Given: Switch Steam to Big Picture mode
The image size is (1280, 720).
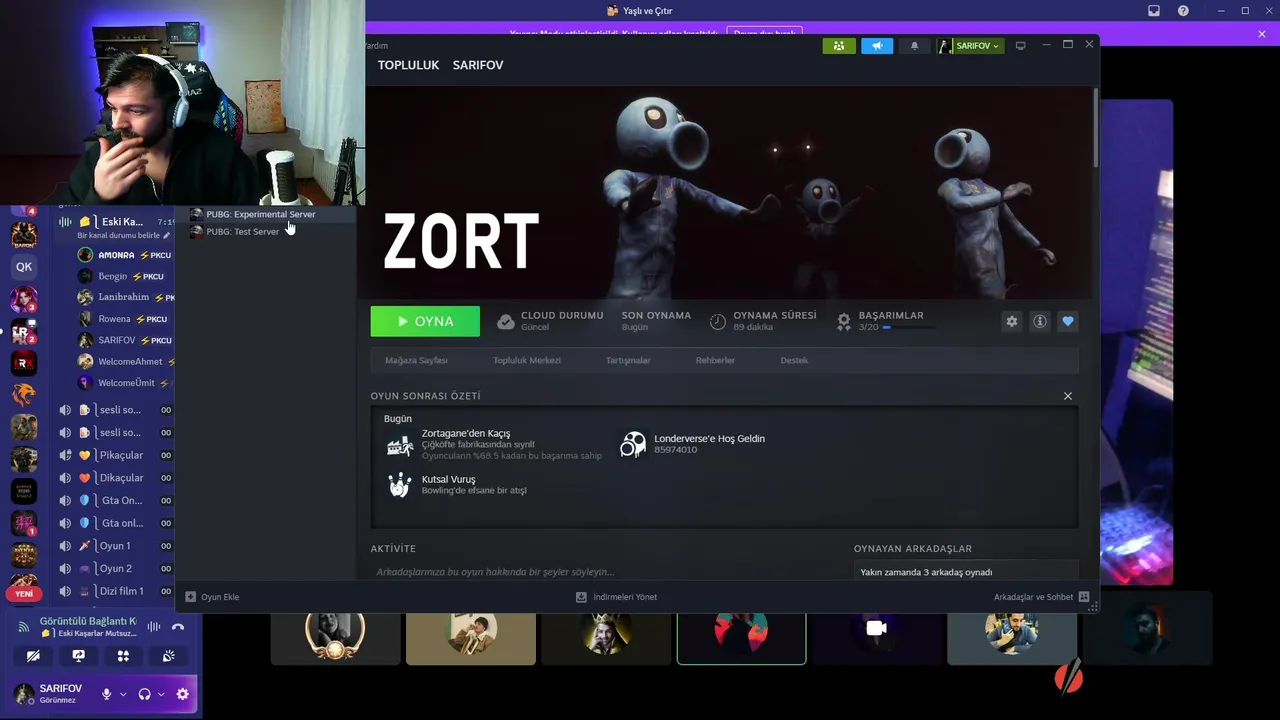Looking at the screenshot, I should point(1020,46).
